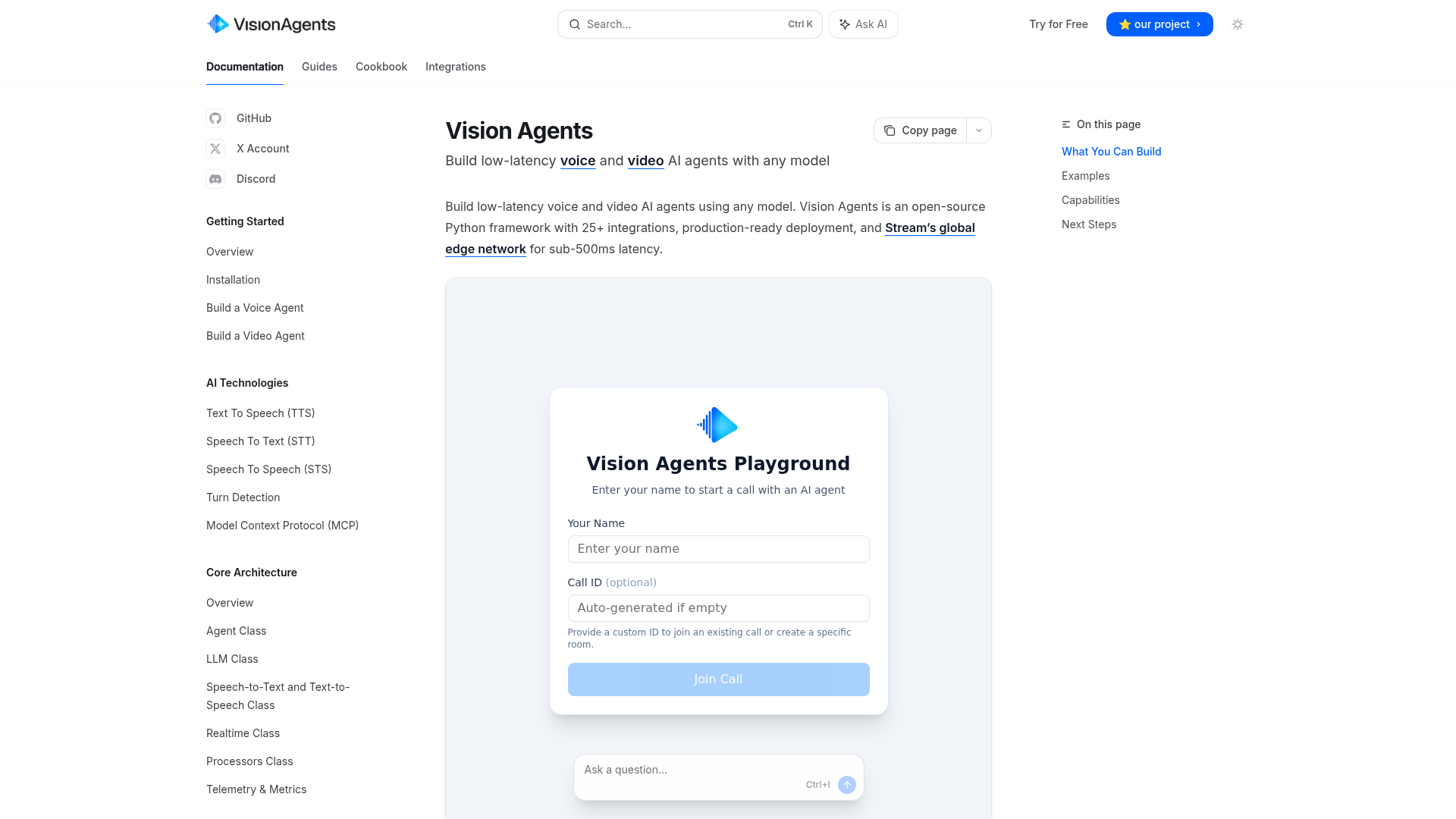This screenshot has height=819, width=1456.
Task: Open Core Architecture Overview page
Action: [230, 603]
